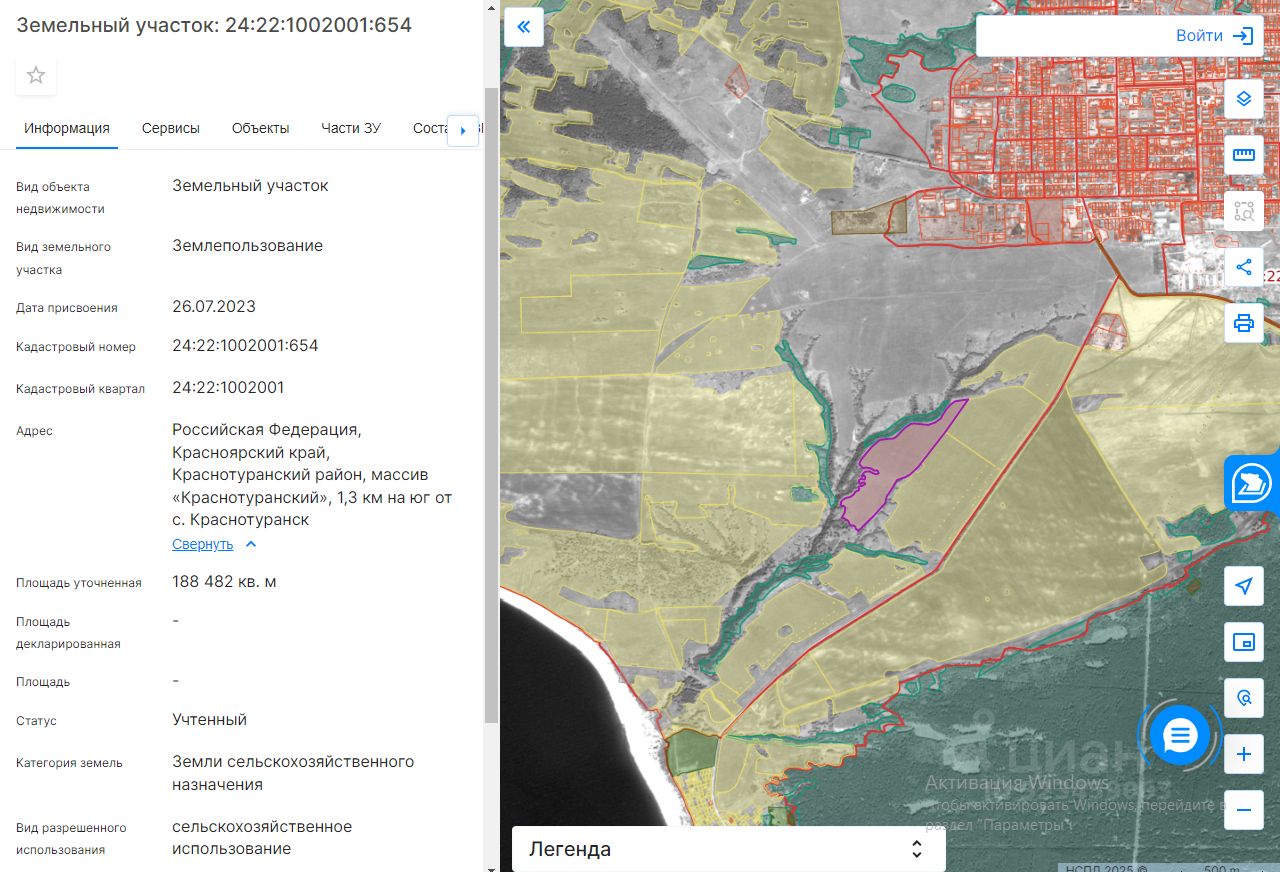The width and height of the screenshot is (1280, 872).
Task: Collapse the address with Свернуть link
Action: pyautogui.click(x=202, y=544)
